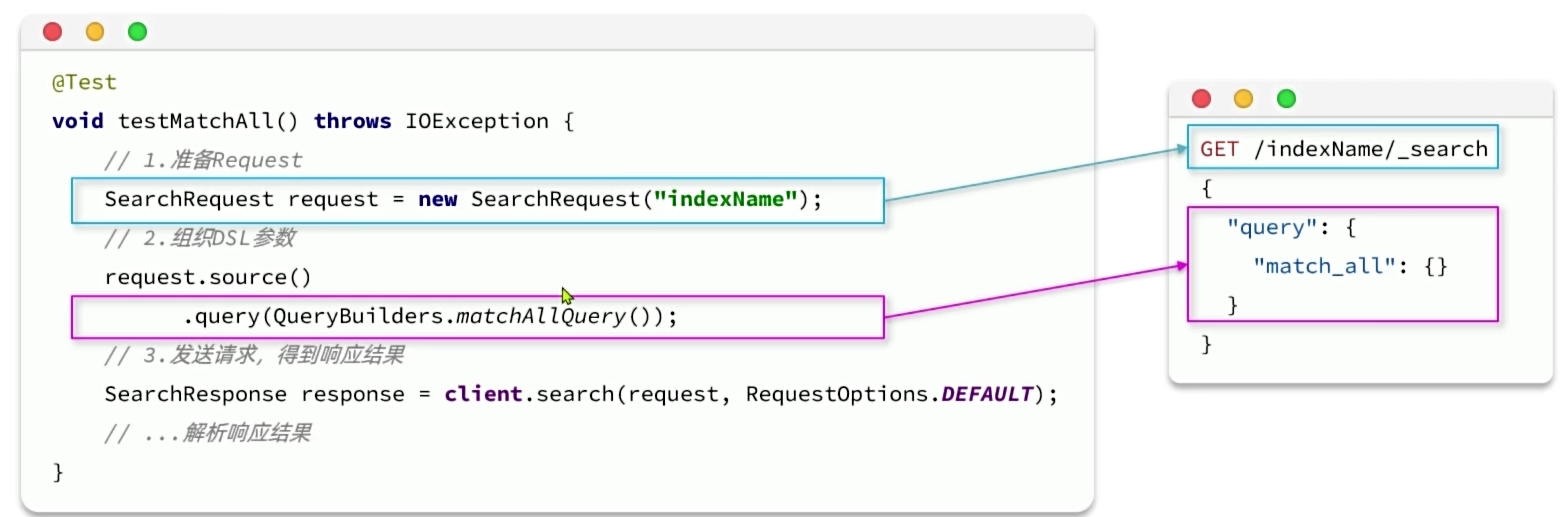Click the "// 3.发送请求" comment line

(x=253, y=355)
